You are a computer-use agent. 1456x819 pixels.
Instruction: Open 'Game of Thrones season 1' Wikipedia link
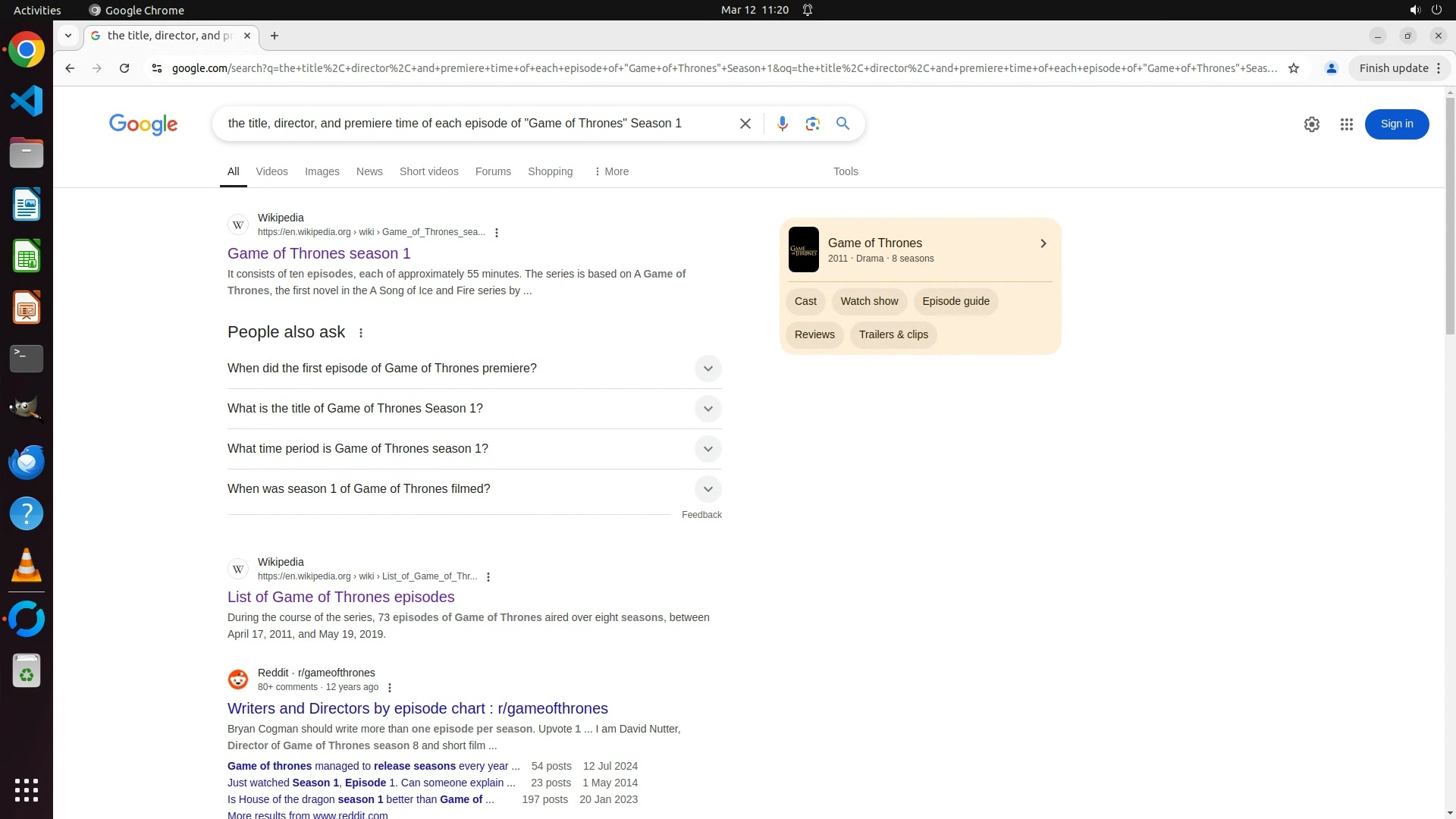coord(318,253)
